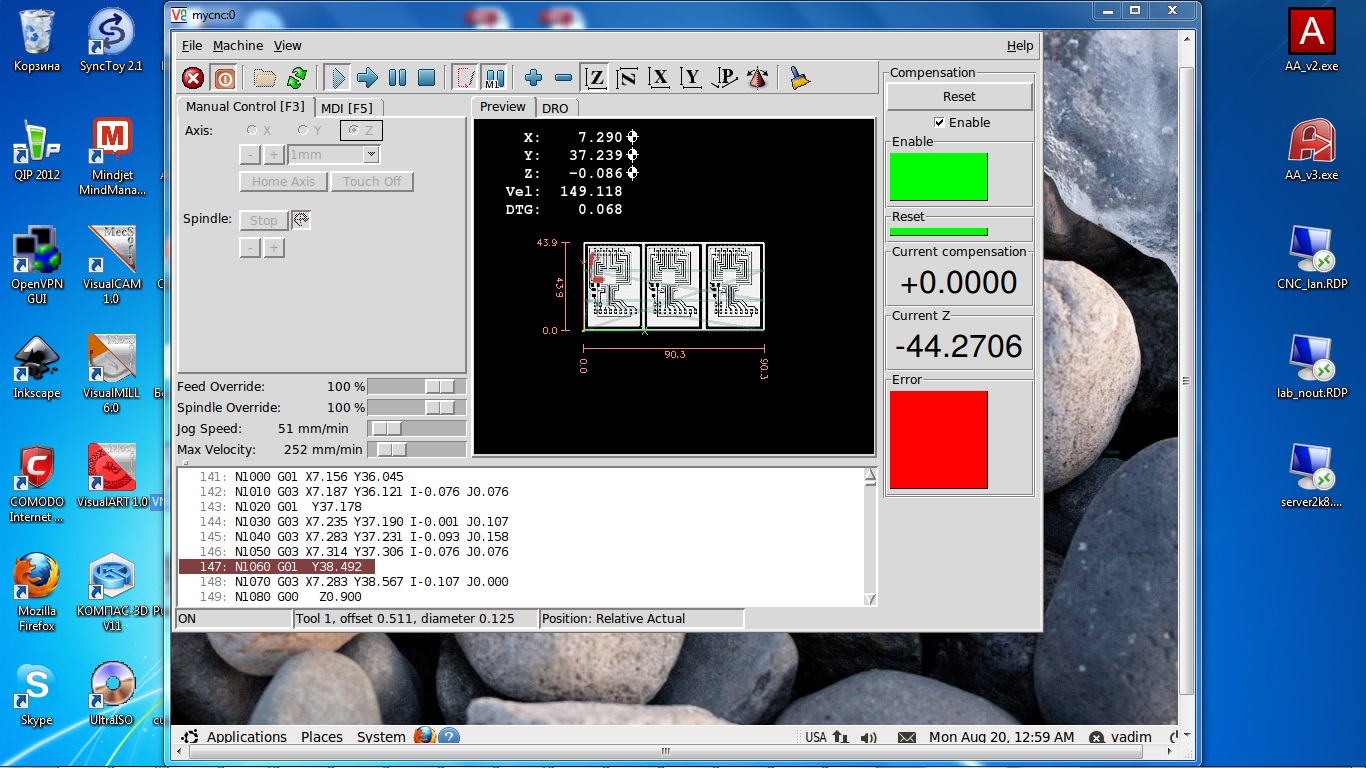
Task: Open the help icon in GNOME panel
Action: tap(449, 737)
